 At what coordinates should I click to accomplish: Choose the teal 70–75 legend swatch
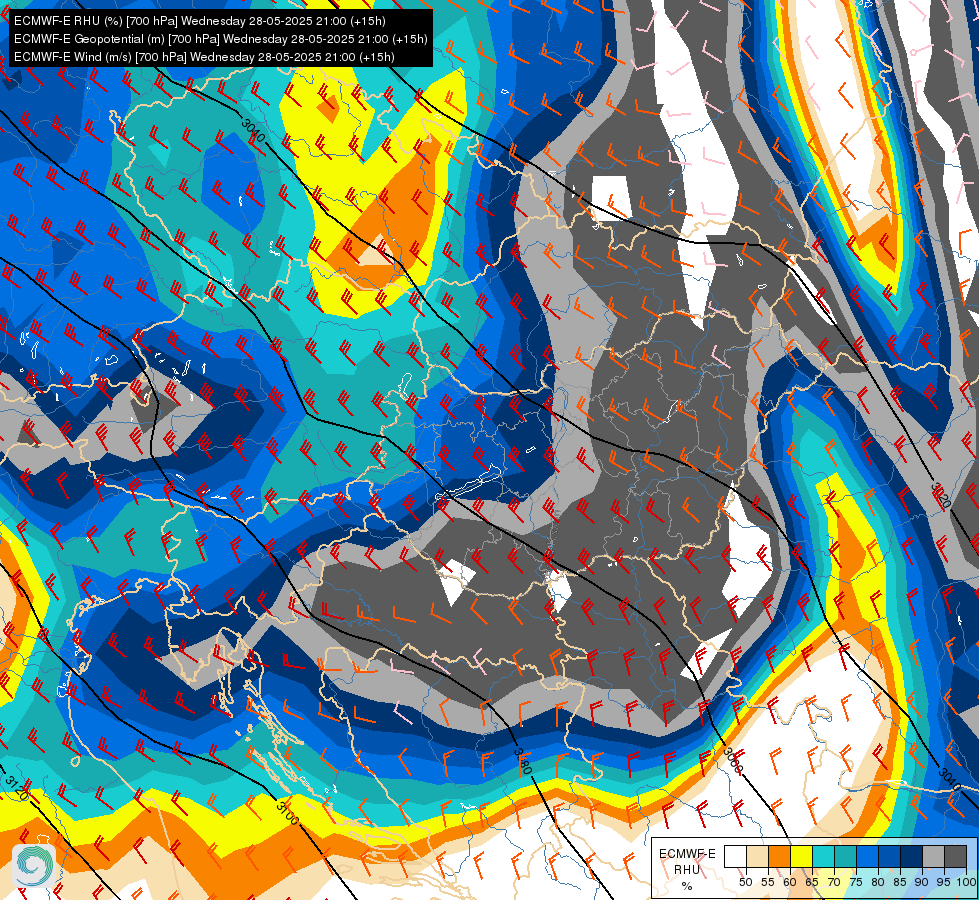[x=845, y=857]
